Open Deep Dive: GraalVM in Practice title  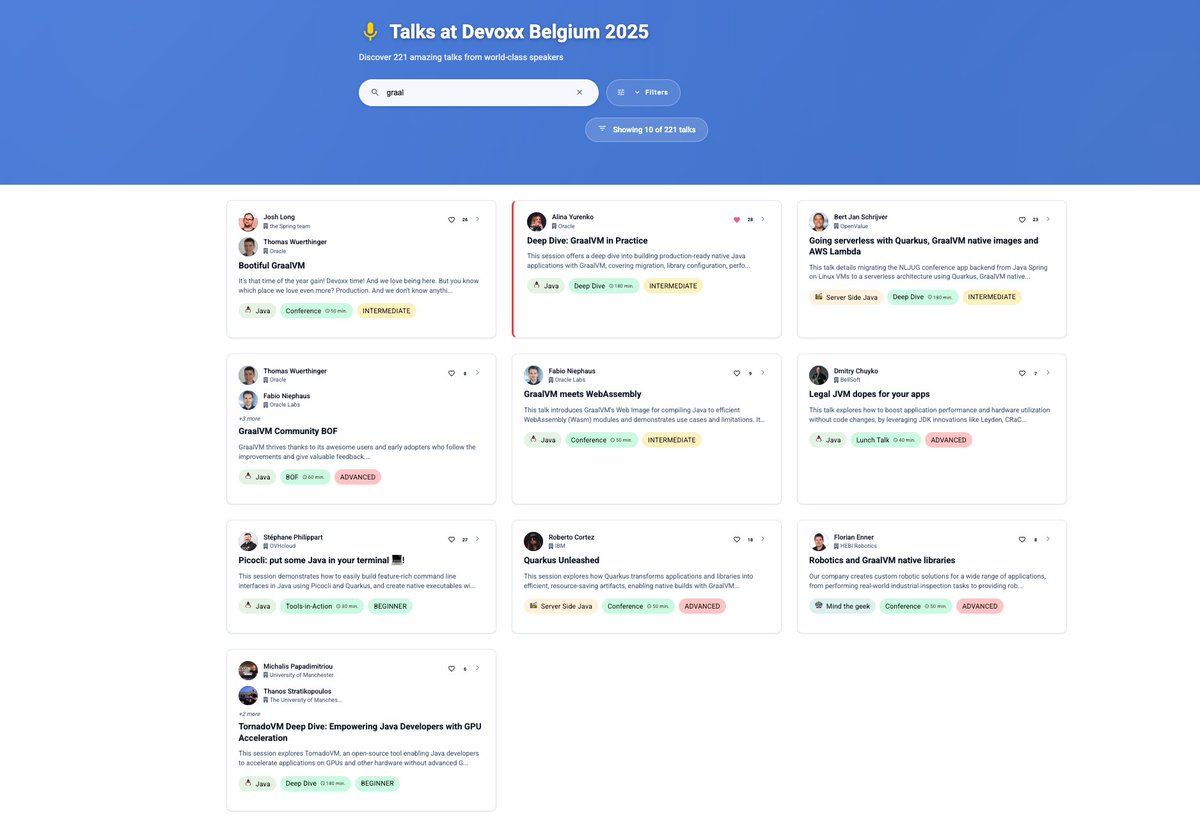coord(587,241)
